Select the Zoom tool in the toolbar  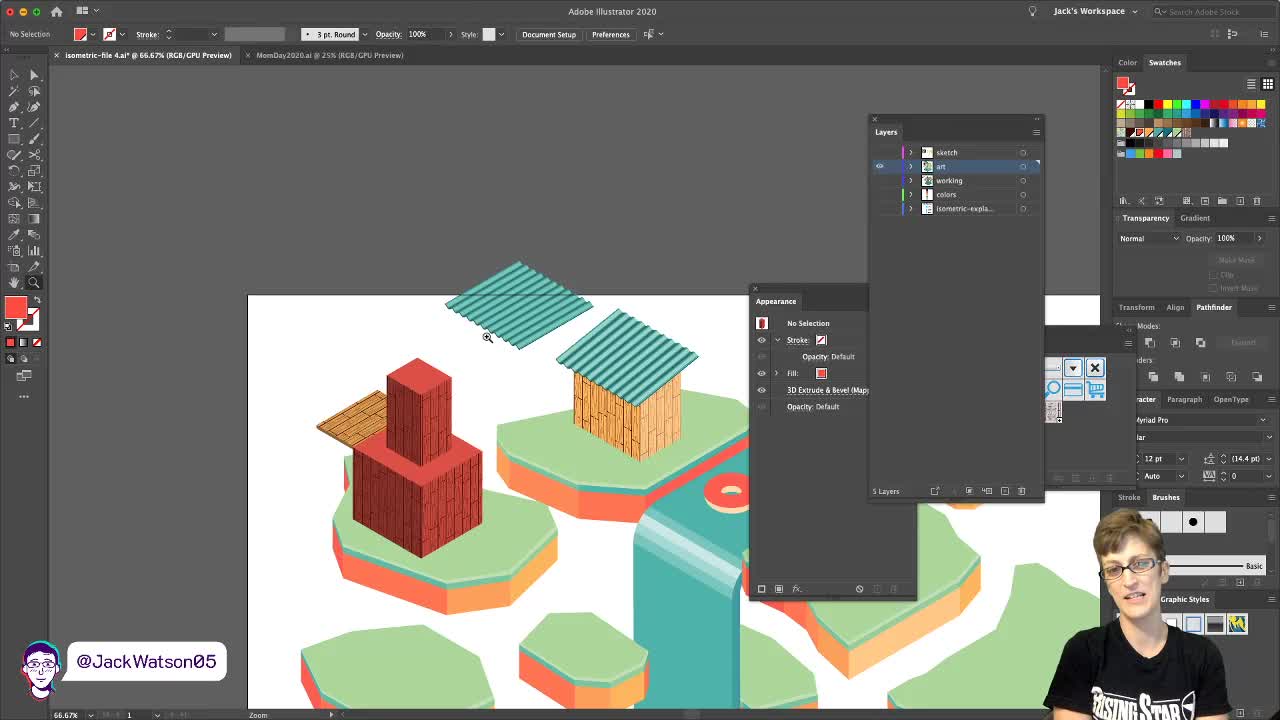point(33,282)
